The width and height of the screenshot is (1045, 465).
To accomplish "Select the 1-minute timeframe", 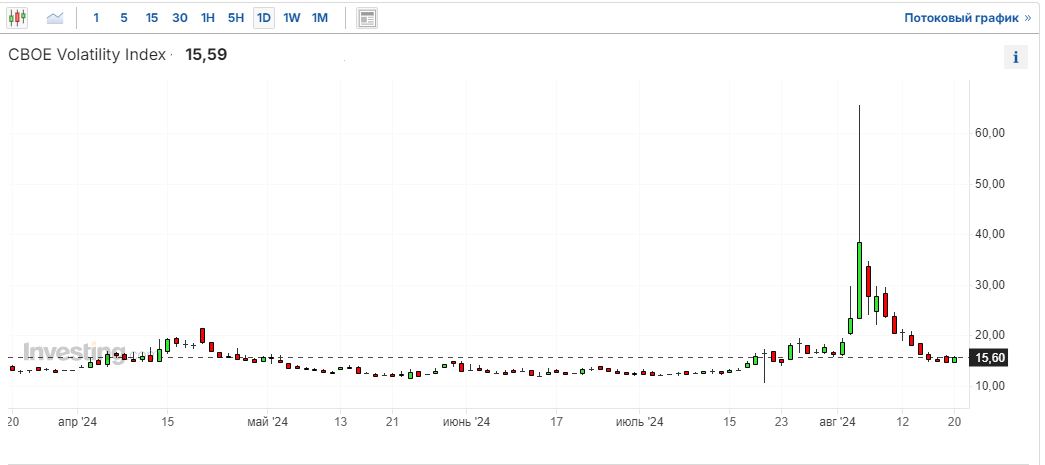I will click(x=96, y=18).
